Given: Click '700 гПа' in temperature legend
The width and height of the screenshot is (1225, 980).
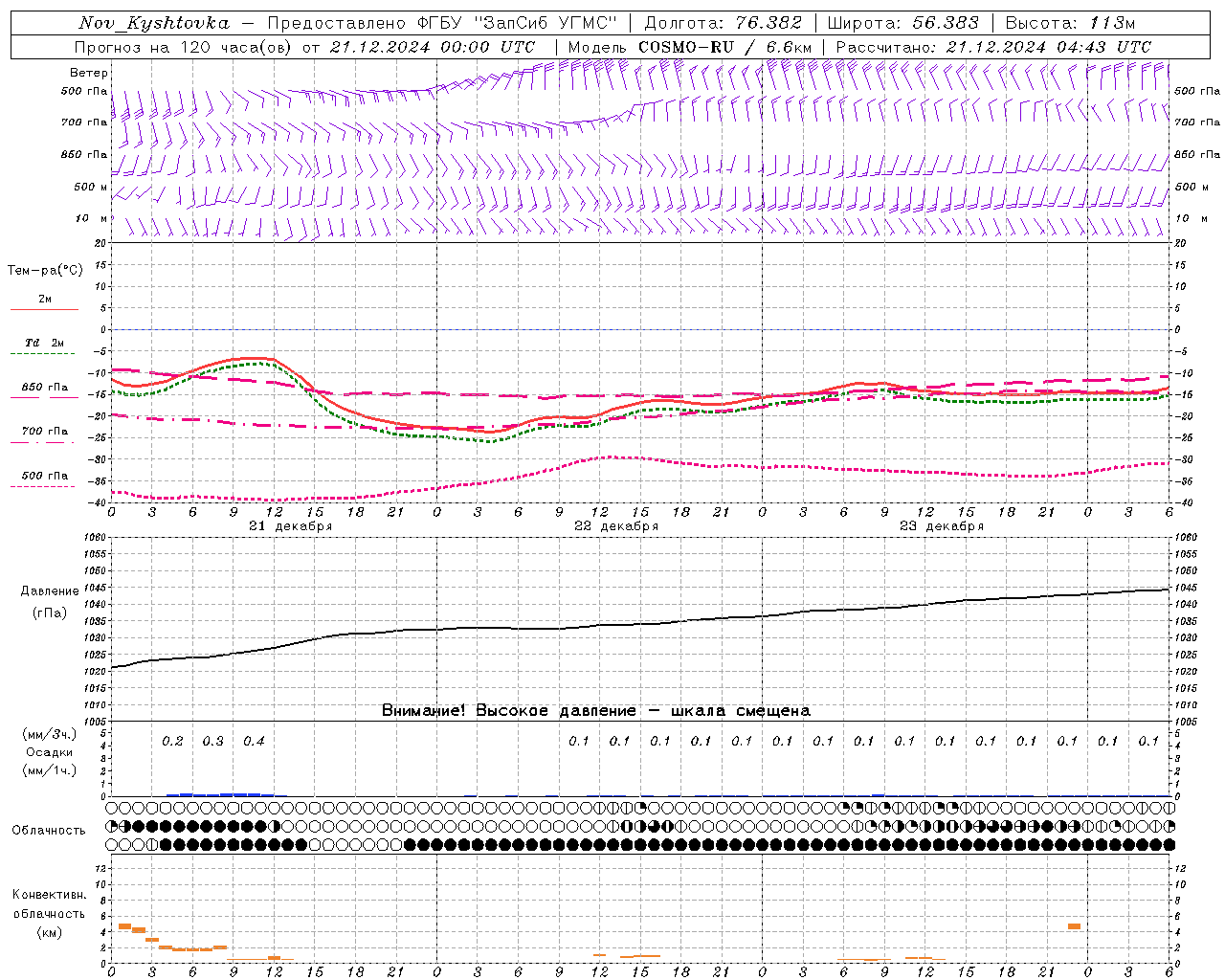Looking at the screenshot, I should point(45,432).
